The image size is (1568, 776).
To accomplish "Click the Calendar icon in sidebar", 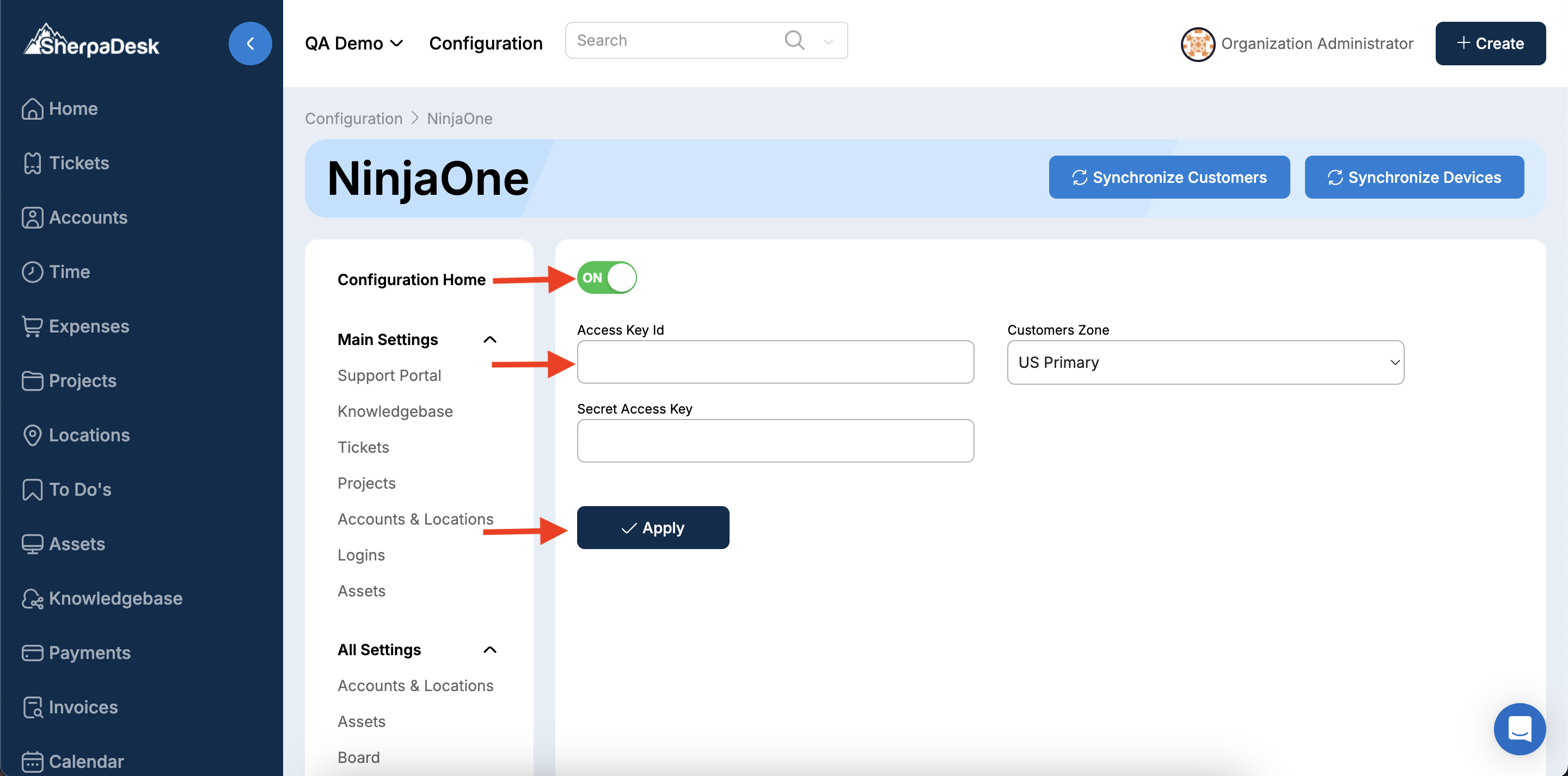I will coord(32,761).
